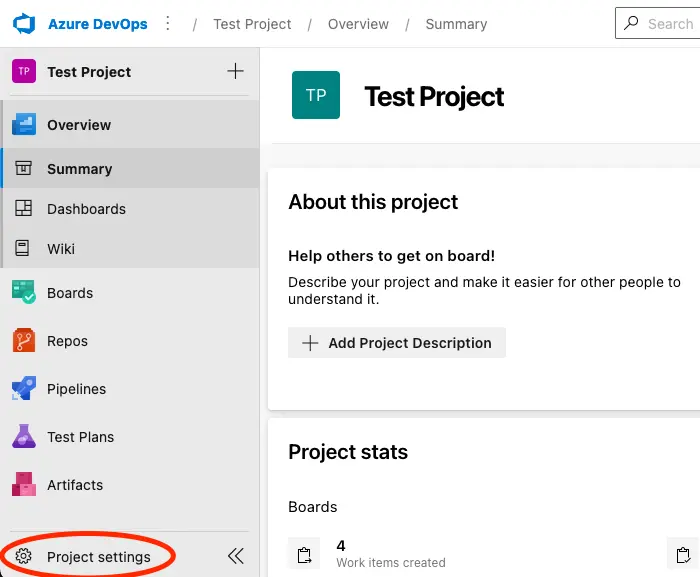Click the plus icon in Add Project Description
The height and width of the screenshot is (577, 700).
pos(310,343)
